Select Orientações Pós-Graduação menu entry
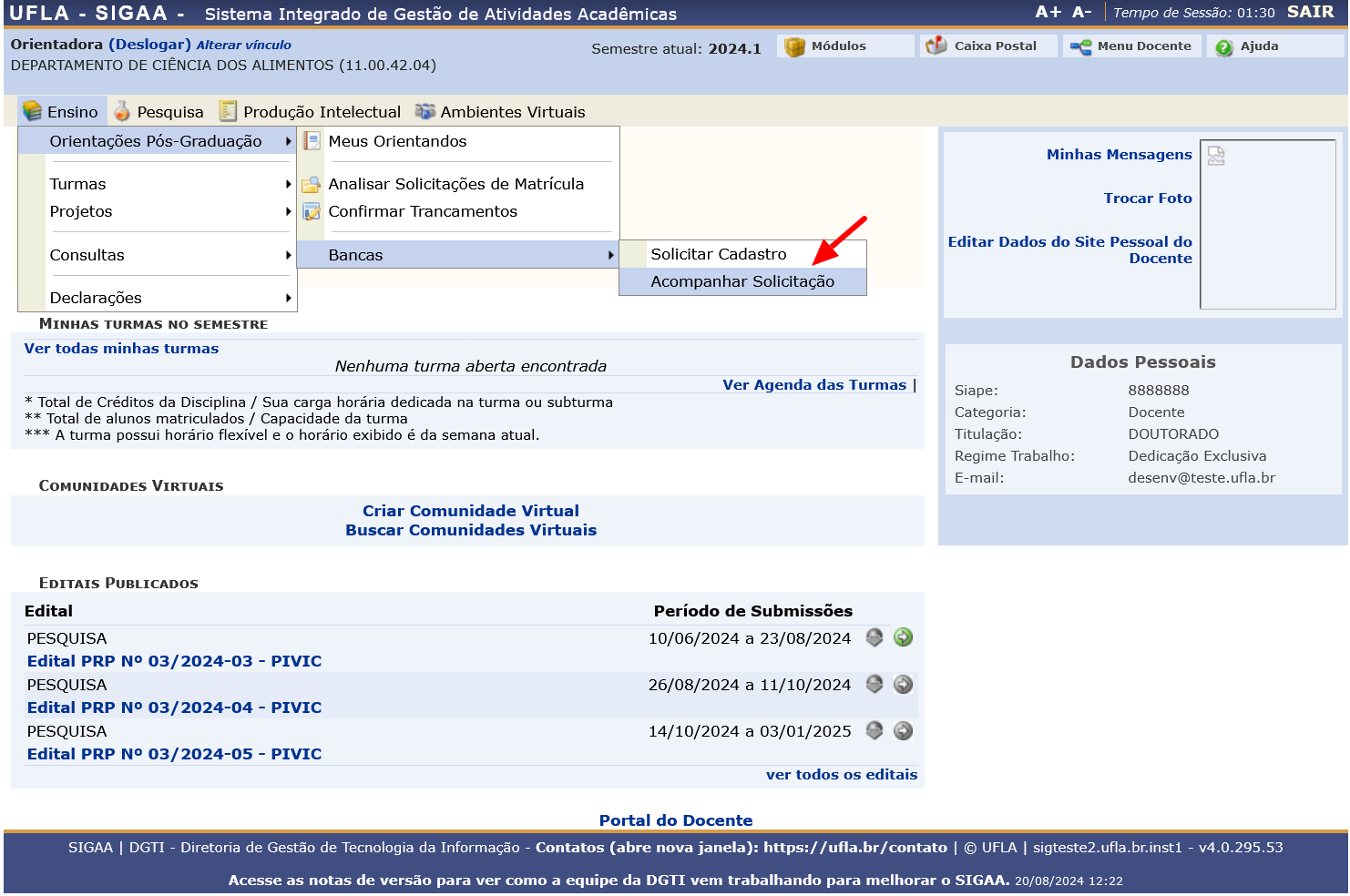The image size is (1350, 896). click(157, 141)
